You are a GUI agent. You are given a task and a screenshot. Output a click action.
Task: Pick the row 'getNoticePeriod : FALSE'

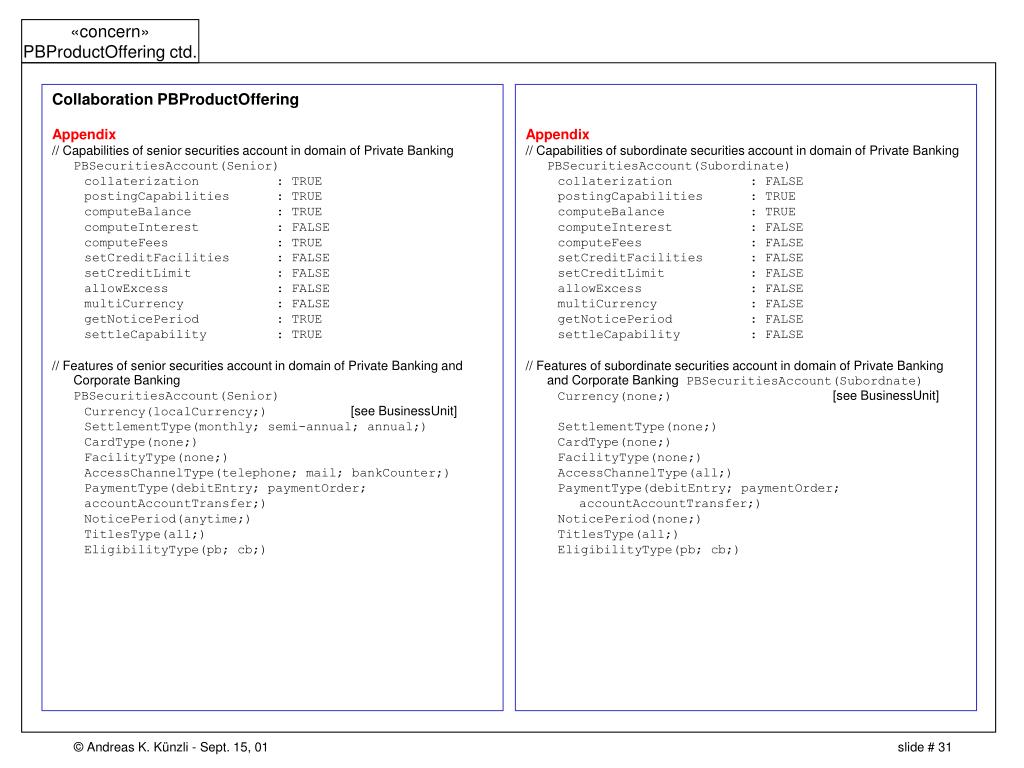click(x=680, y=319)
